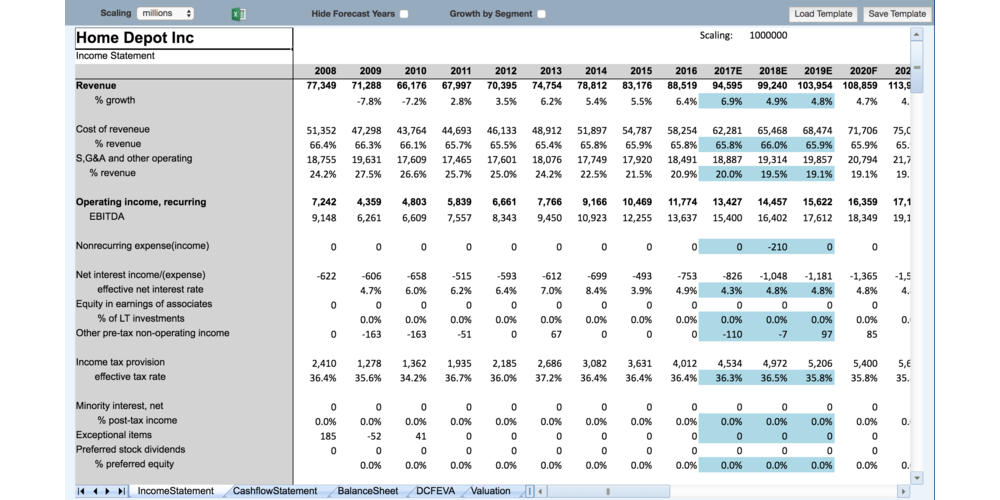The height and width of the screenshot is (500, 1000).
Task: Select the 2018E revenue growth cell 4.9%
Action: [x=766, y=101]
